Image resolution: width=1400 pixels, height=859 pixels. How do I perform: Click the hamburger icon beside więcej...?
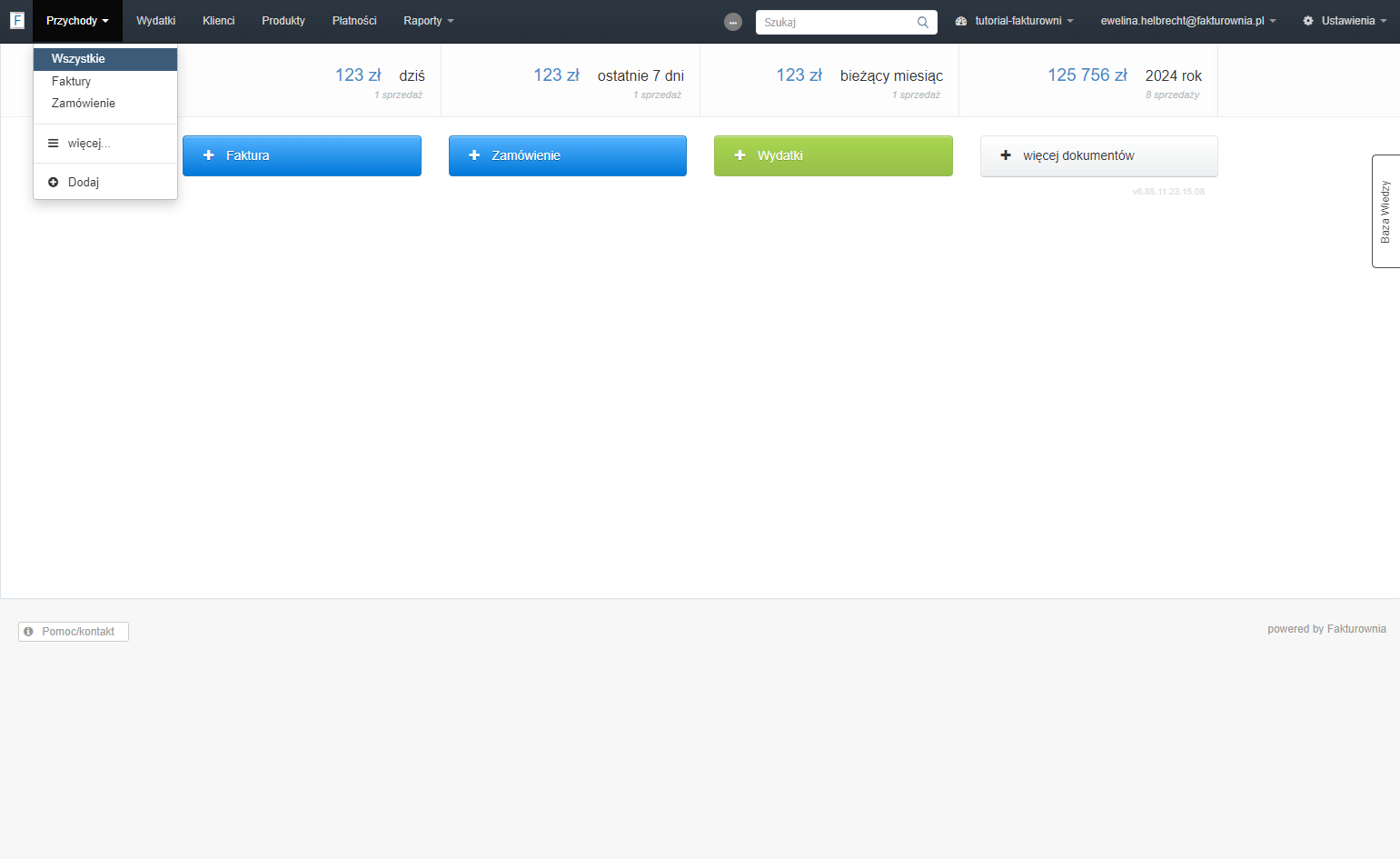point(54,144)
